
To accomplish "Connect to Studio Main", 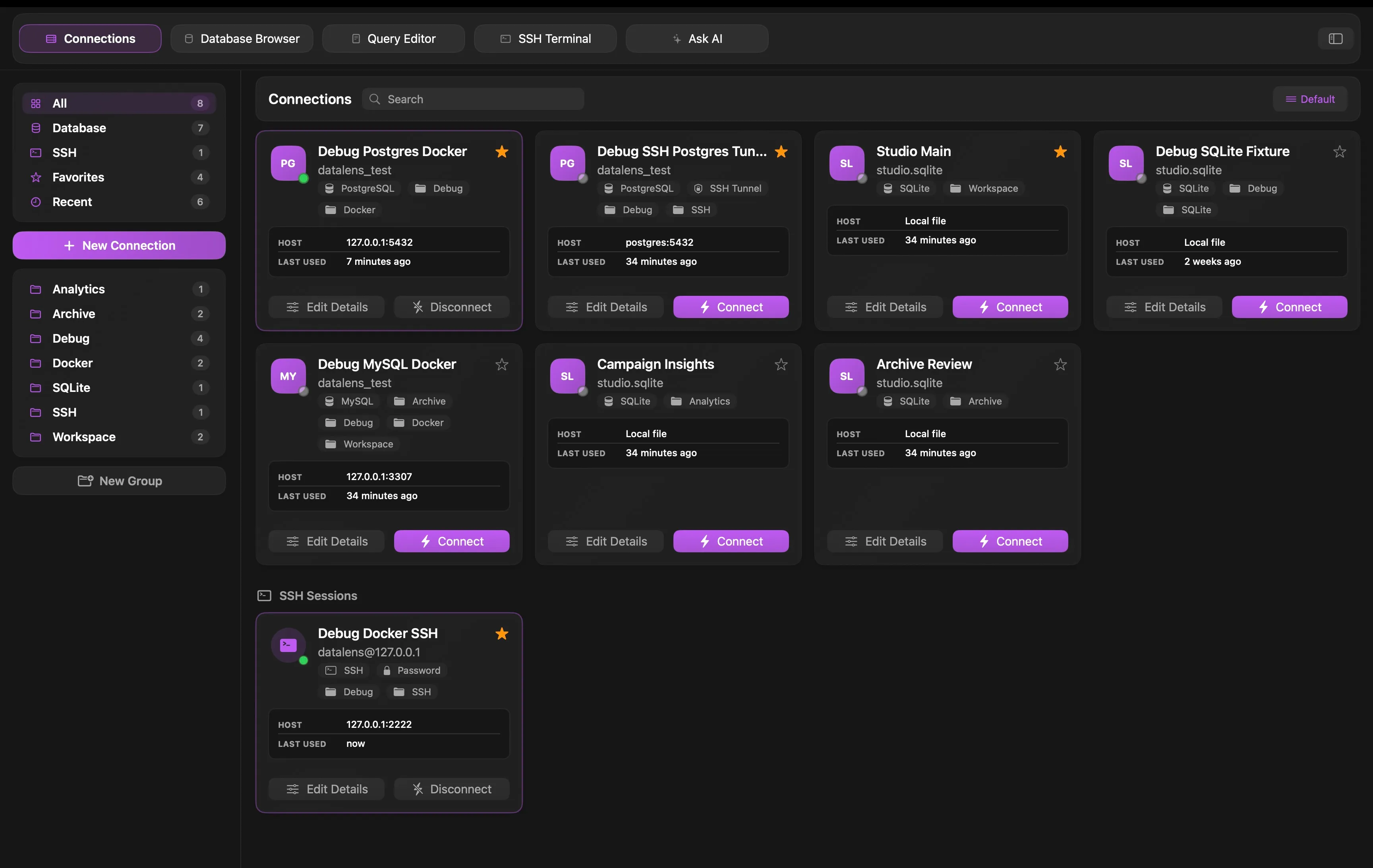I will point(1010,307).
